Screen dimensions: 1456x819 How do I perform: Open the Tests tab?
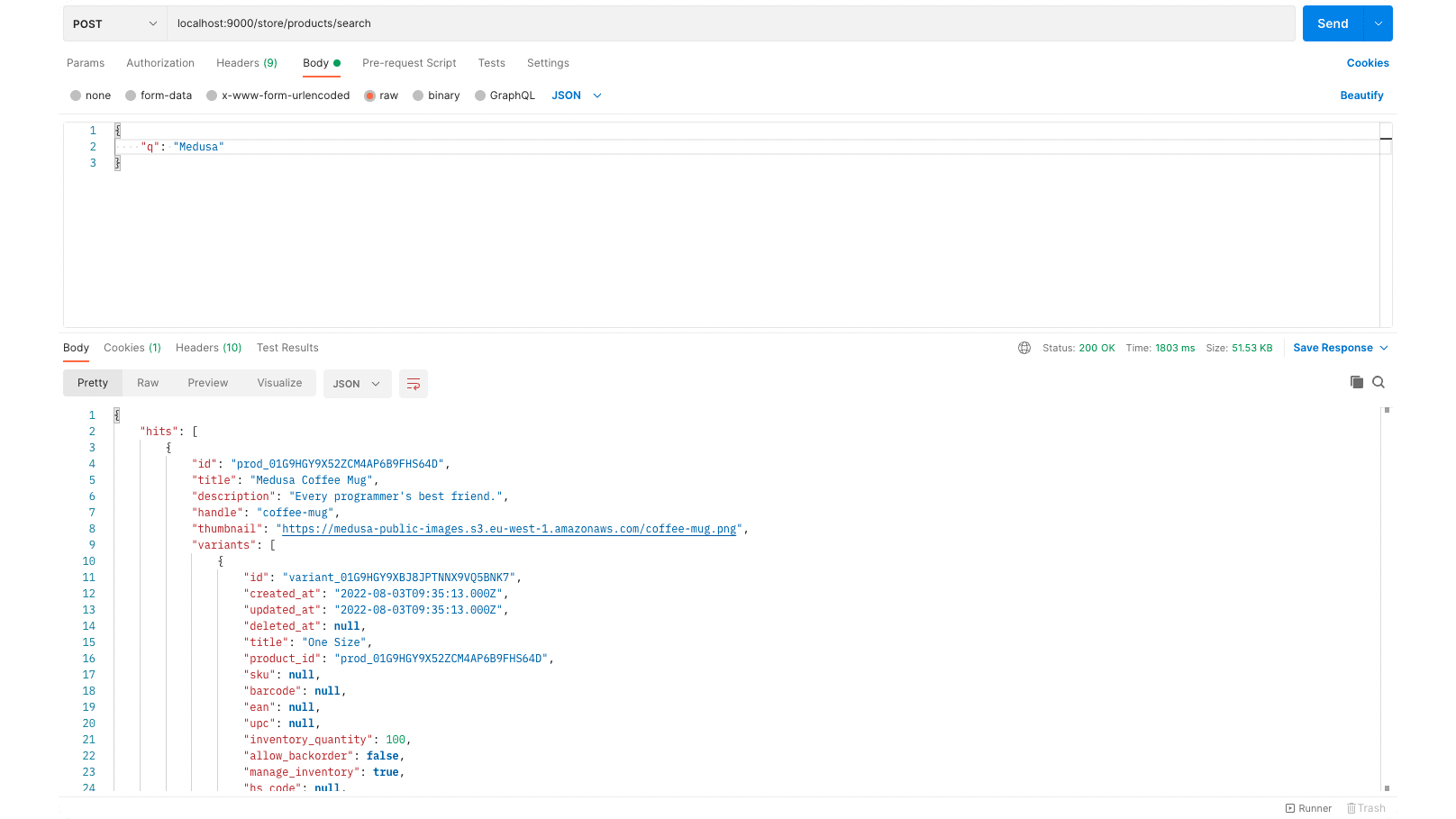pyautogui.click(x=491, y=63)
